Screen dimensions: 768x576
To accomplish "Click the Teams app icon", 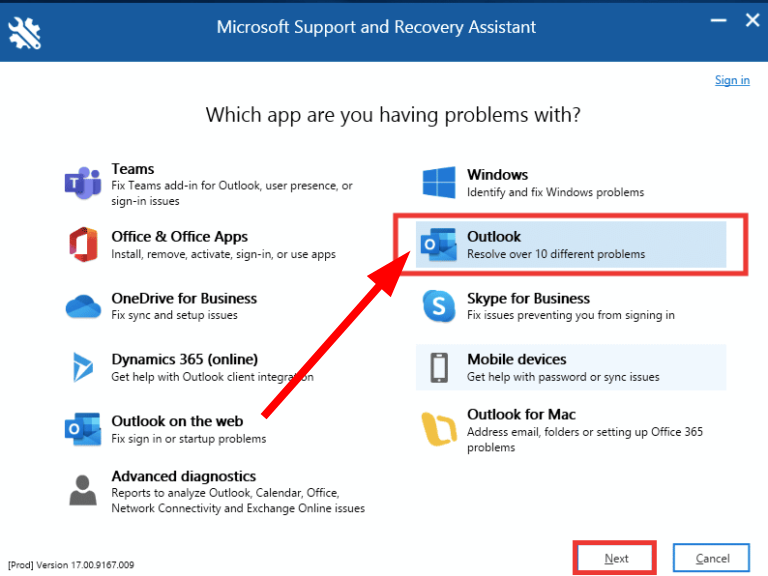I will 83,183.
